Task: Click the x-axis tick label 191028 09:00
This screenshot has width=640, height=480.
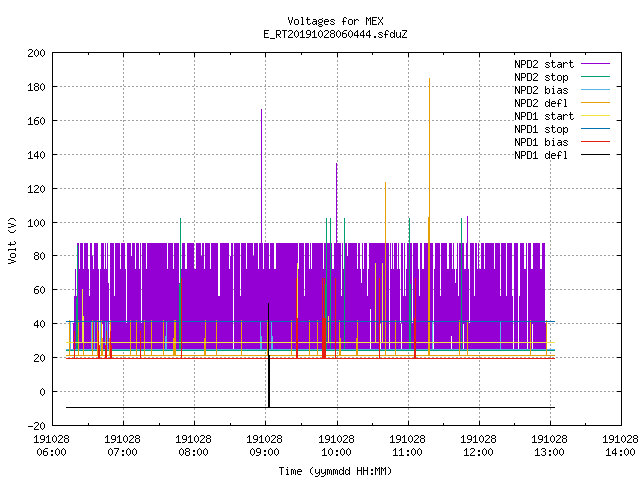Action: (x=264, y=445)
